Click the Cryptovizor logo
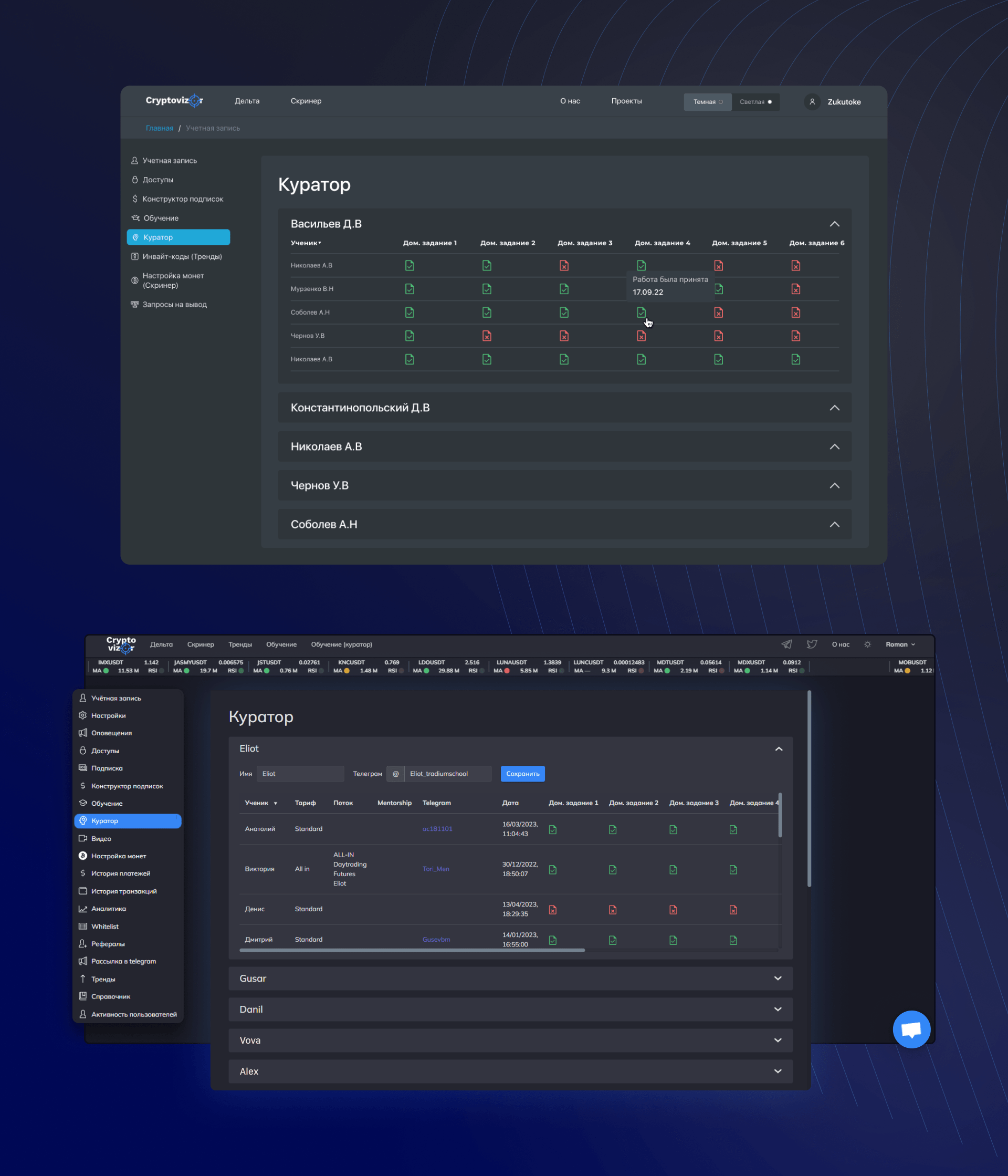The height and width of the screenshot is (1176, 1008). click(x=174, y=100)
